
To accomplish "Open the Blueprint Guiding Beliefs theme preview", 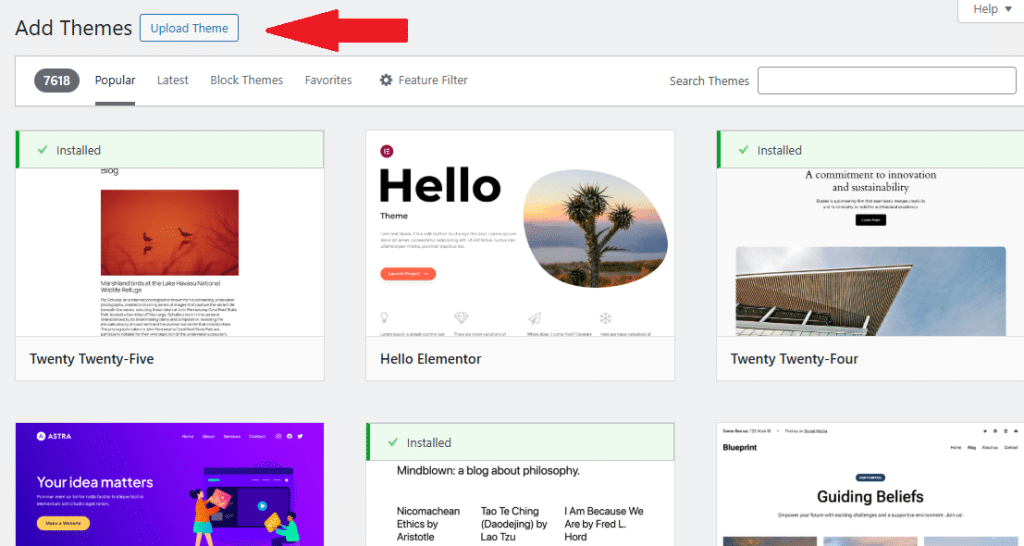I will (871, 485).
